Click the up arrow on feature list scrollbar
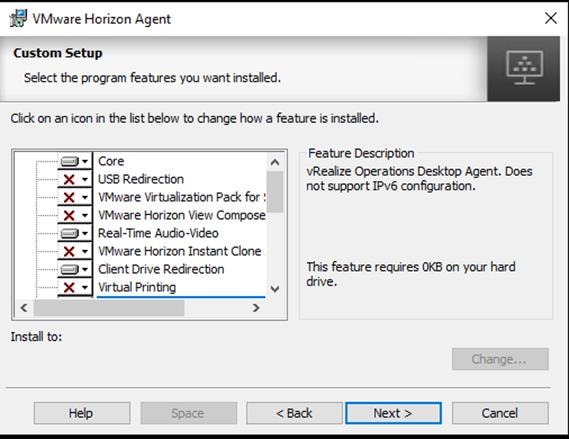 [275, 162]
